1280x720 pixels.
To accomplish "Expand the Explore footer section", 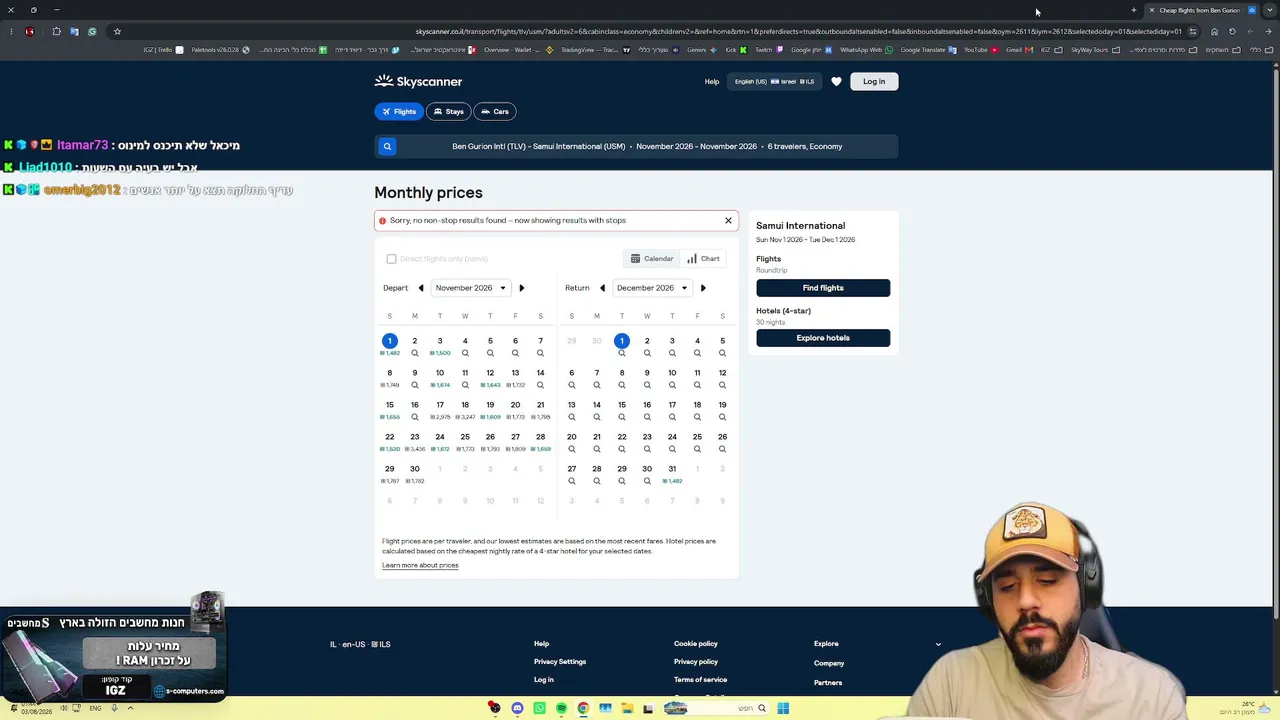I will coord(938,644).
